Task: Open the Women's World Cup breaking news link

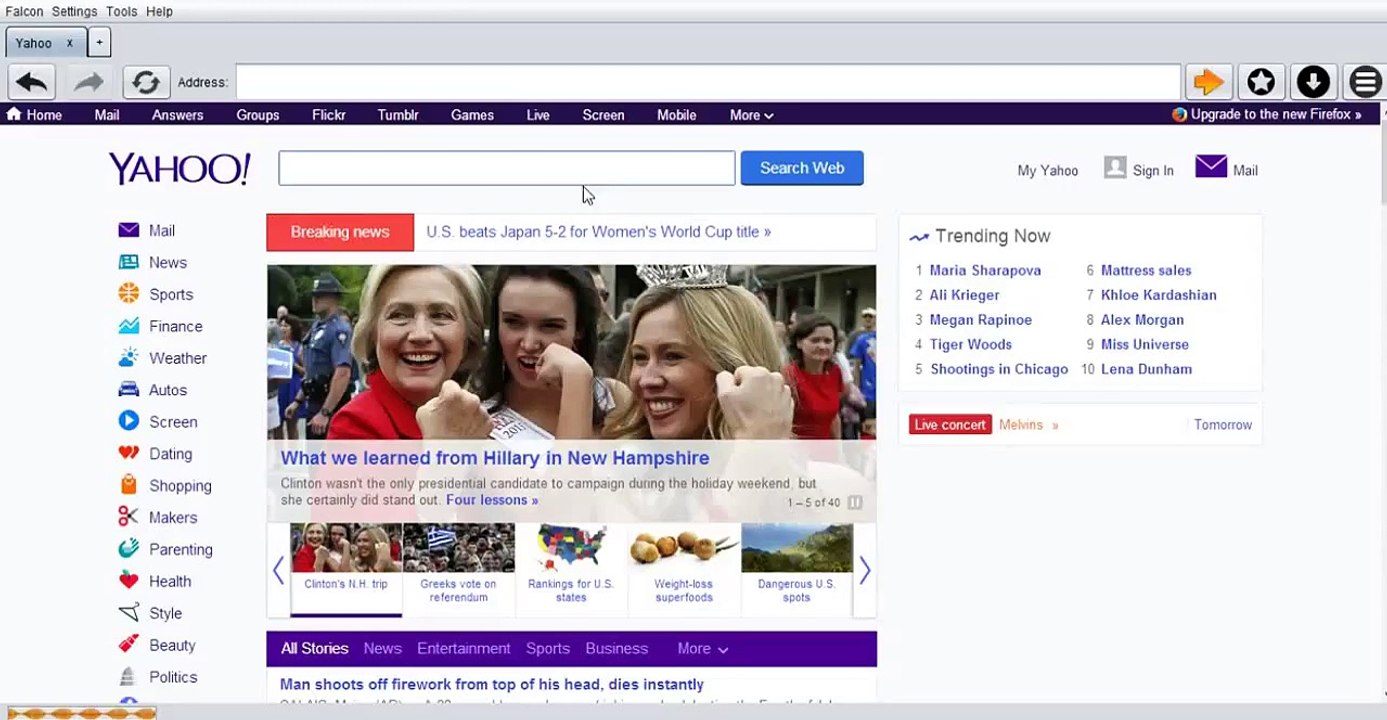Action: [599, 232]
